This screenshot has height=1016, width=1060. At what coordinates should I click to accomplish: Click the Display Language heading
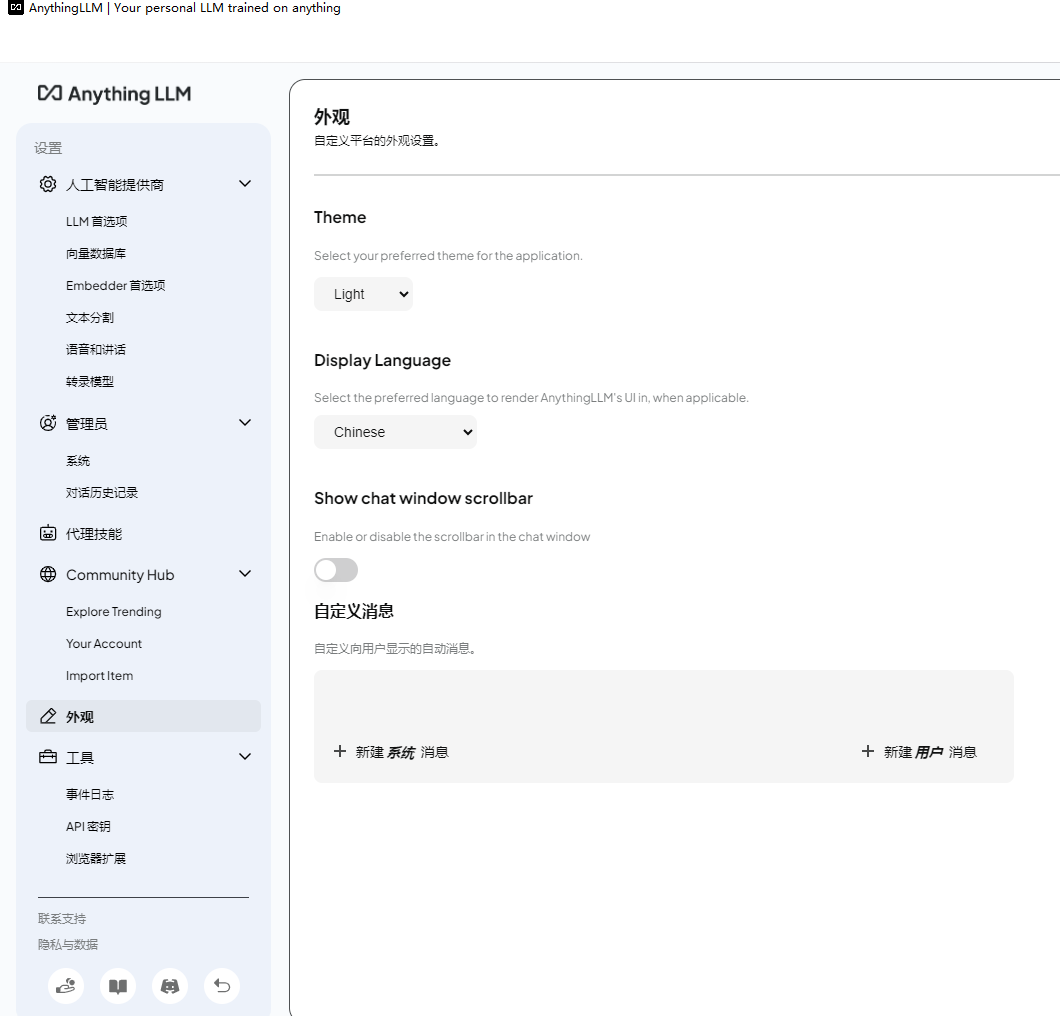[x=383, y=360]
